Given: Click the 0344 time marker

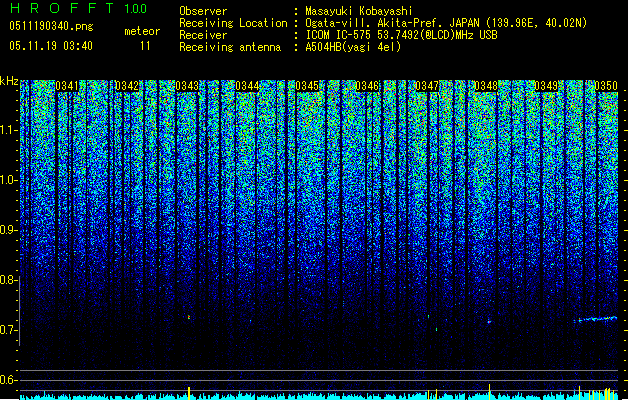Looking at the screenshot, I should (x=247, y=86).
